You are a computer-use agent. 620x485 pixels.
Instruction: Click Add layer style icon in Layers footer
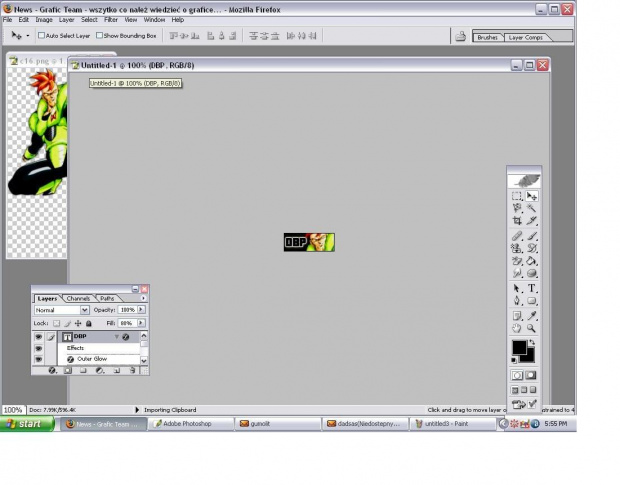point(52,370)
